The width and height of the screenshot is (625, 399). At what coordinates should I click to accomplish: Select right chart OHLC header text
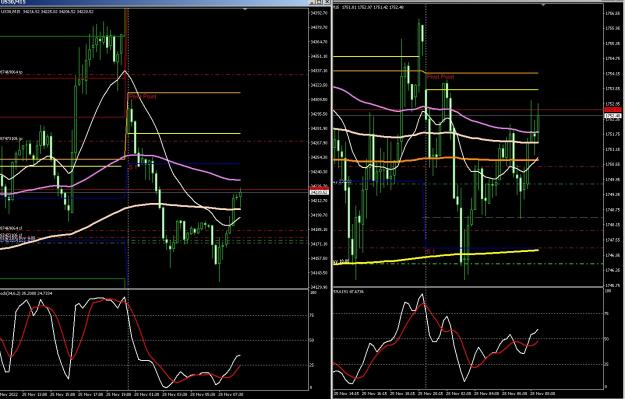pos(368,7)
